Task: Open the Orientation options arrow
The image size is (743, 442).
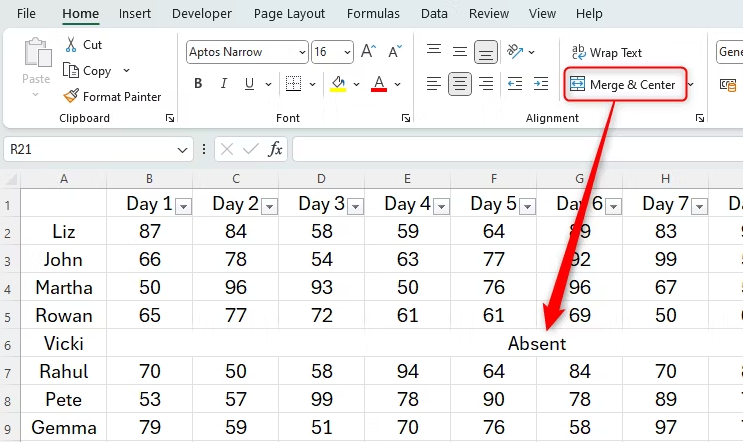Action: (x=532, y=52)
